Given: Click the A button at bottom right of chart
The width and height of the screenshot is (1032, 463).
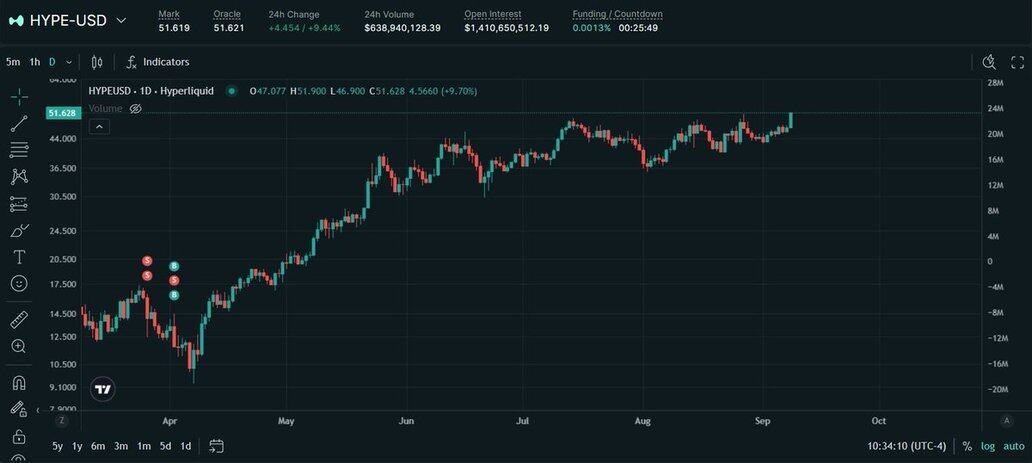Looking at the screenshot, I should 1006,421.
